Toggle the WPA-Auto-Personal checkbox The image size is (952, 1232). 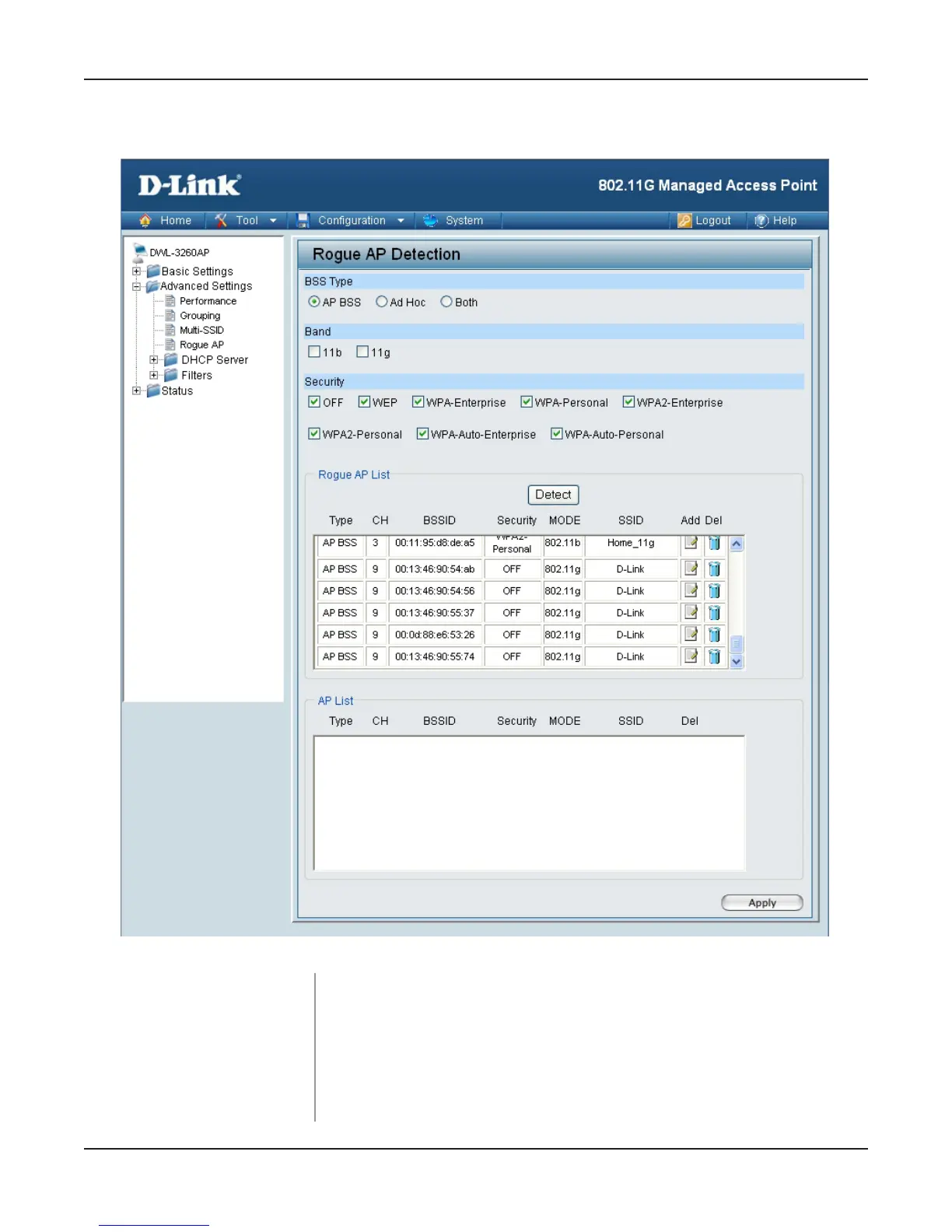[557, 434]
